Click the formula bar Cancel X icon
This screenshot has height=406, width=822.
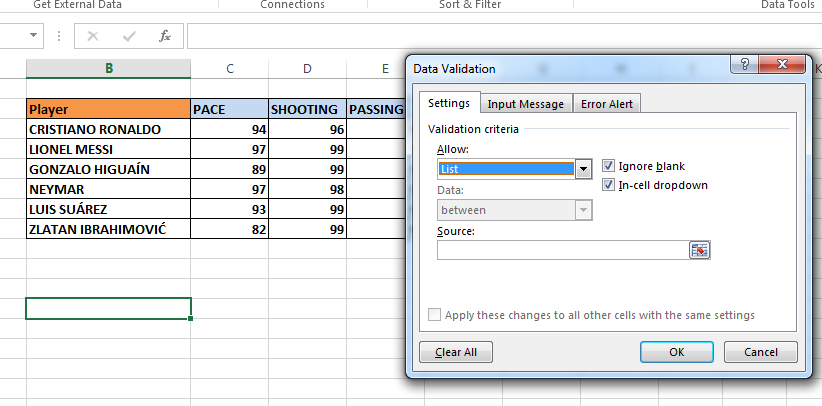[93, 36]
